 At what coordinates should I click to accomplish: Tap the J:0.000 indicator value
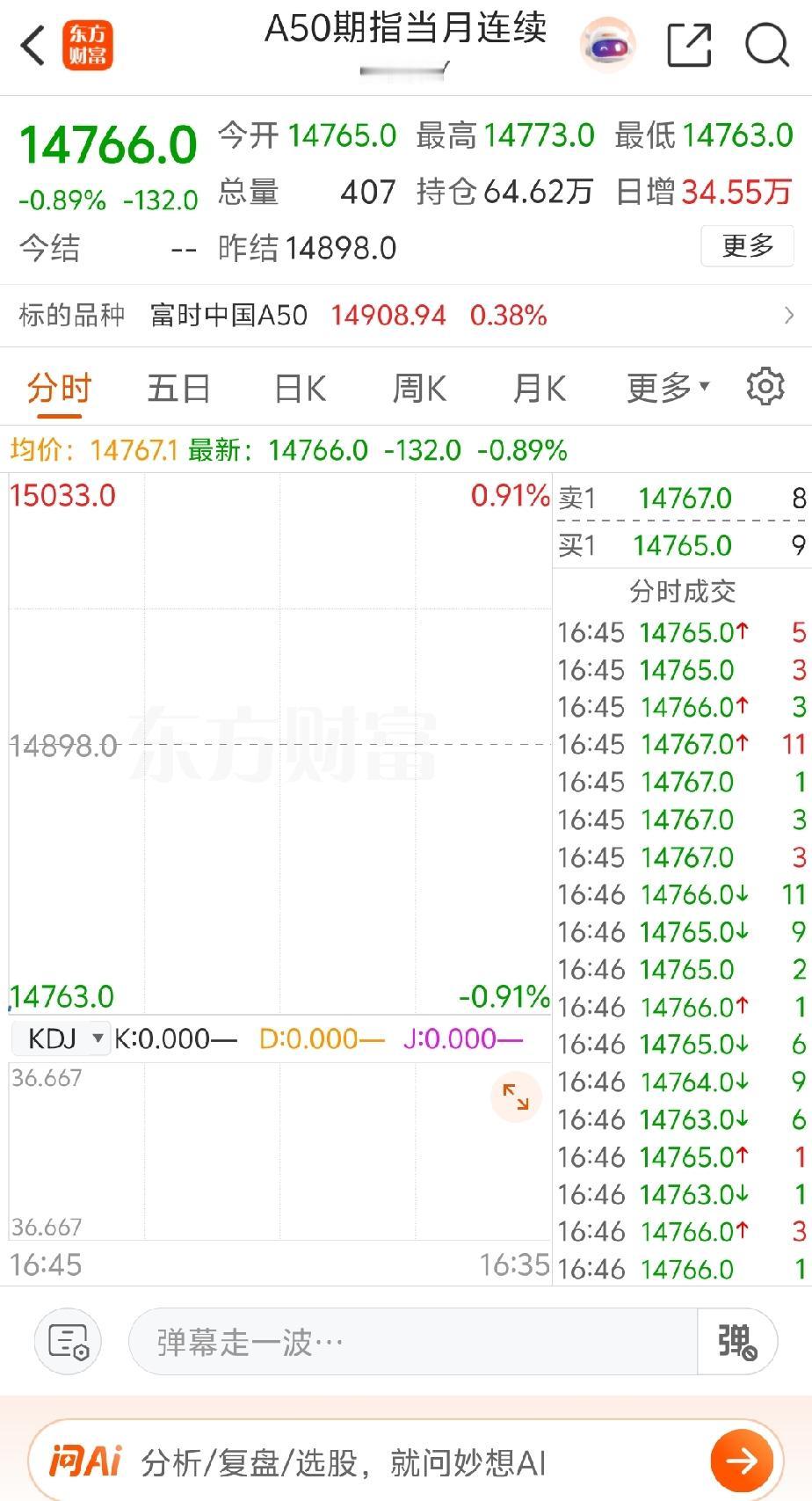click(462, 1038)
